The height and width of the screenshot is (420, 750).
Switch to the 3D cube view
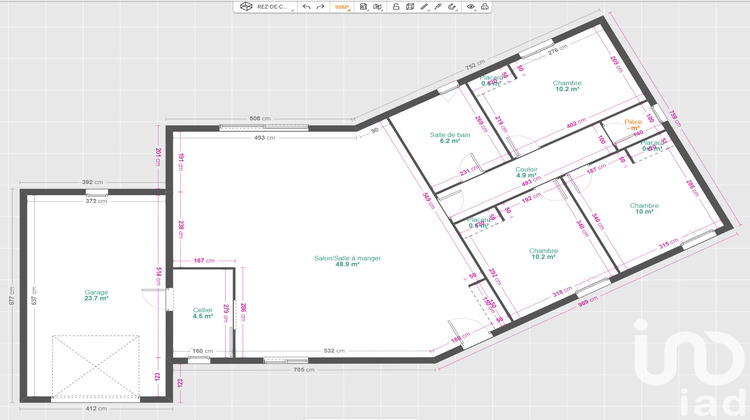245,6
